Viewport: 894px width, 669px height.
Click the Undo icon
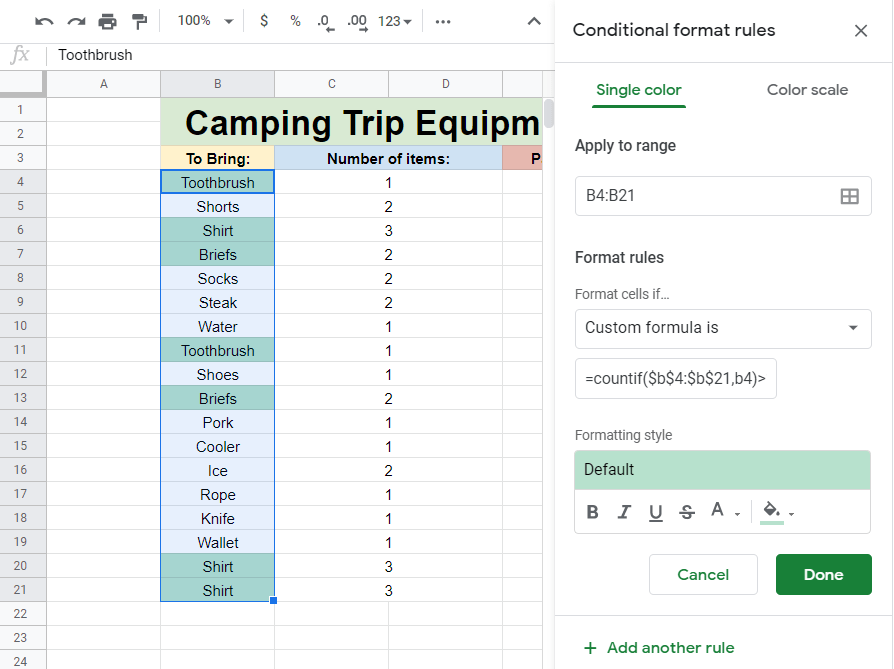(x=43, y=20)
